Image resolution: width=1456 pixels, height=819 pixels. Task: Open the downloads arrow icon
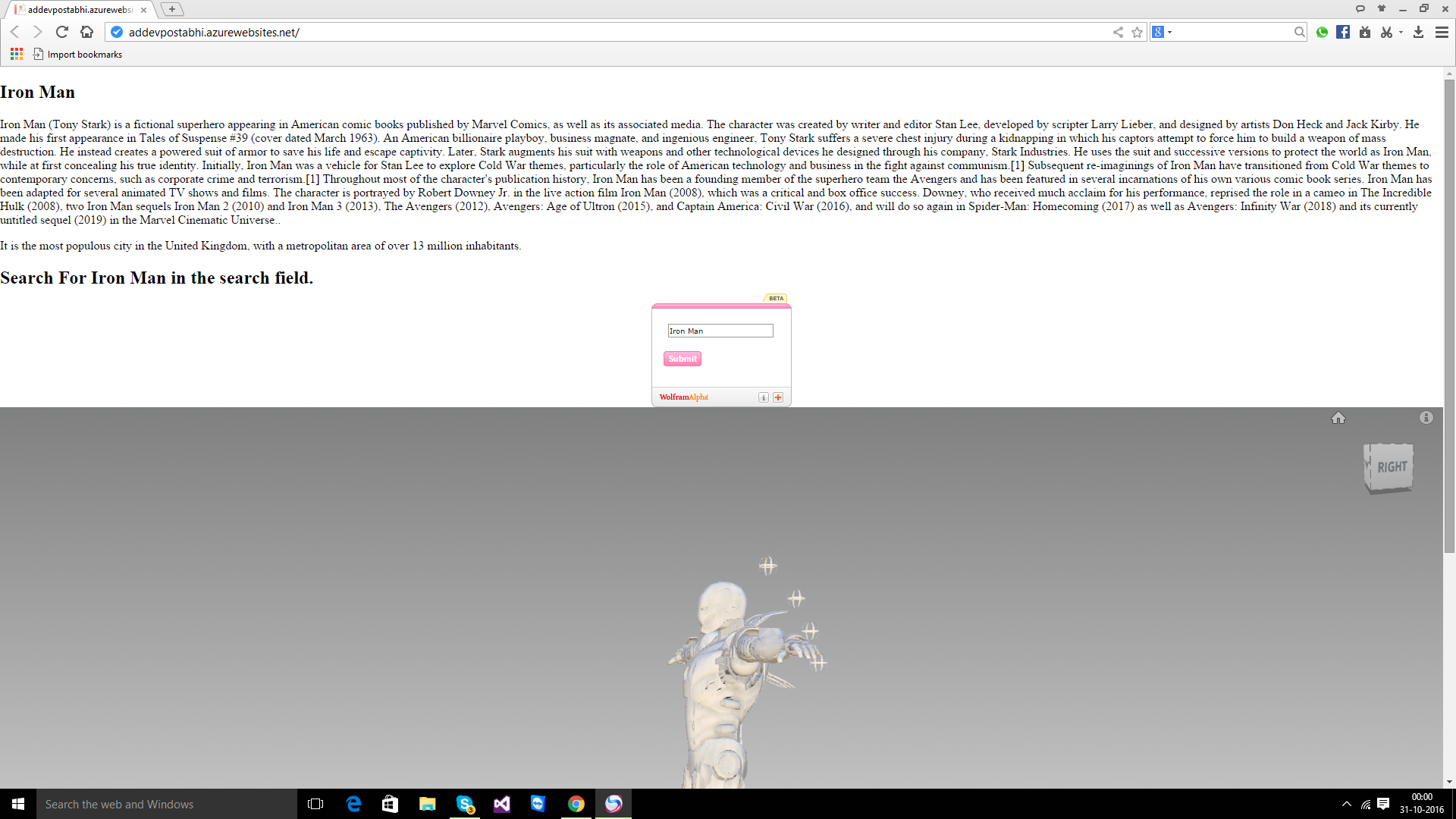(x=1418, y=32)
